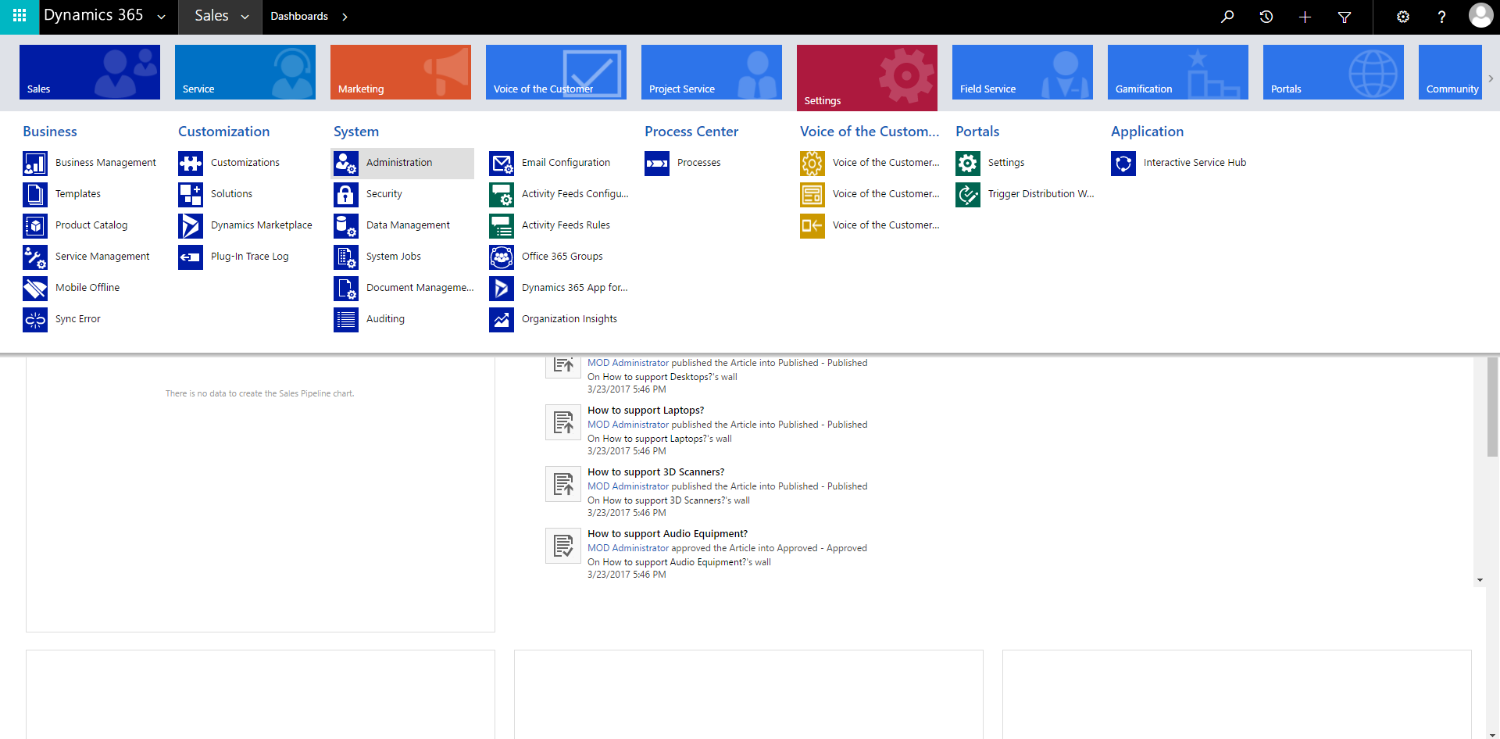Click the Templates icon
The image size is (1500, 739).
click(x=35, y=194)
